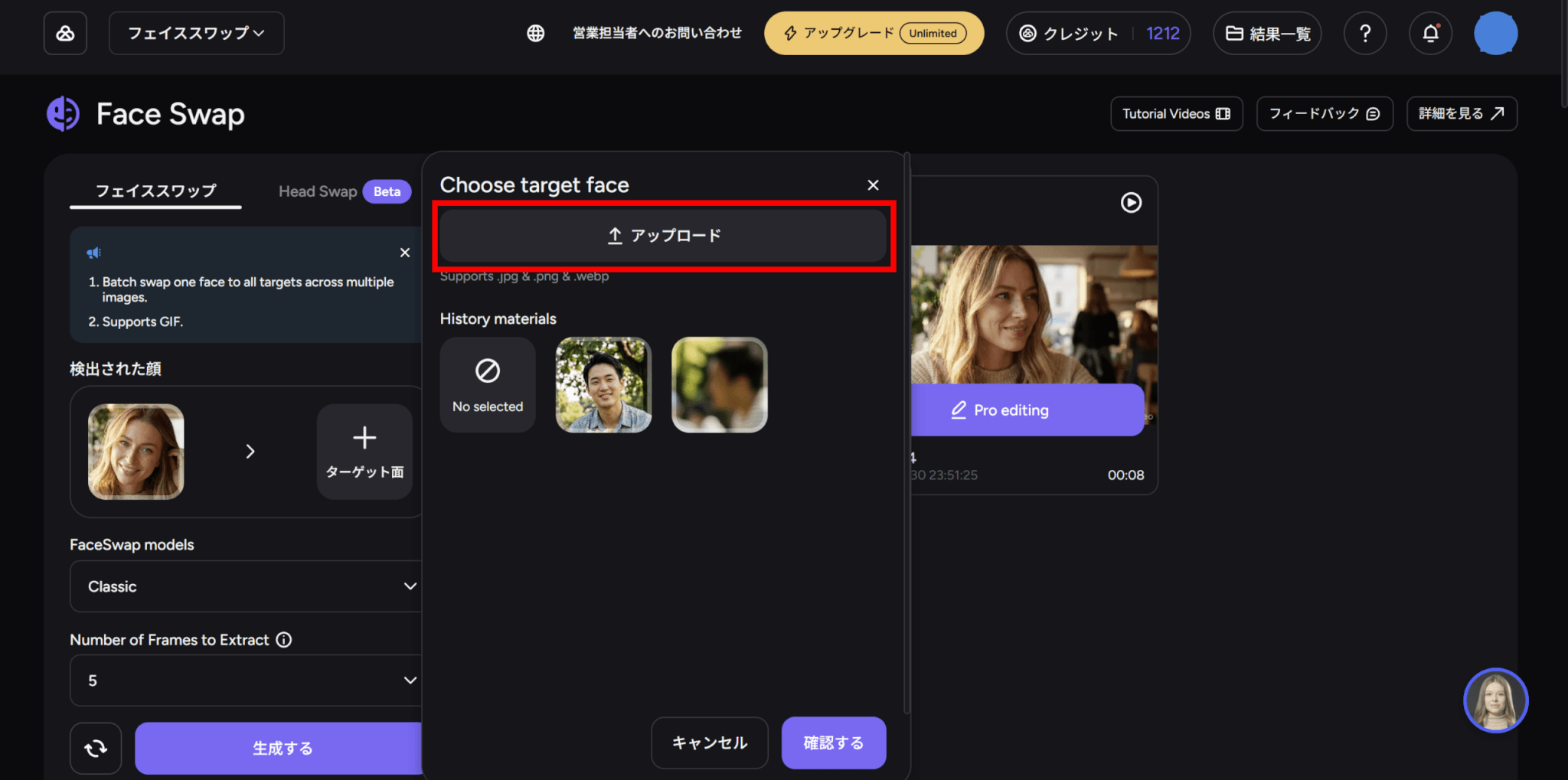Open the Number of Frames dropdown
The width and height of the screenshot is (1568, 780).
[247, 680]
